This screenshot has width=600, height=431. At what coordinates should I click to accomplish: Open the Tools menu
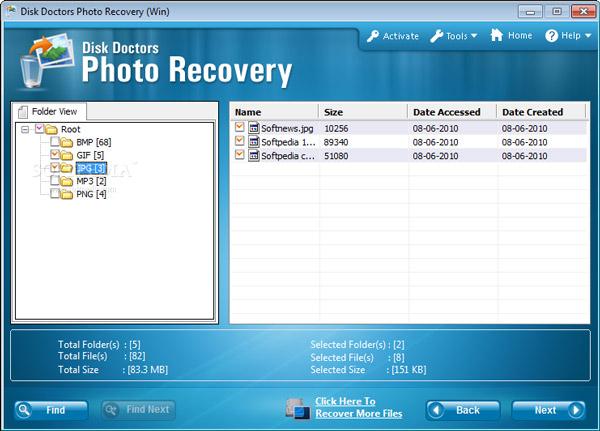453,36
